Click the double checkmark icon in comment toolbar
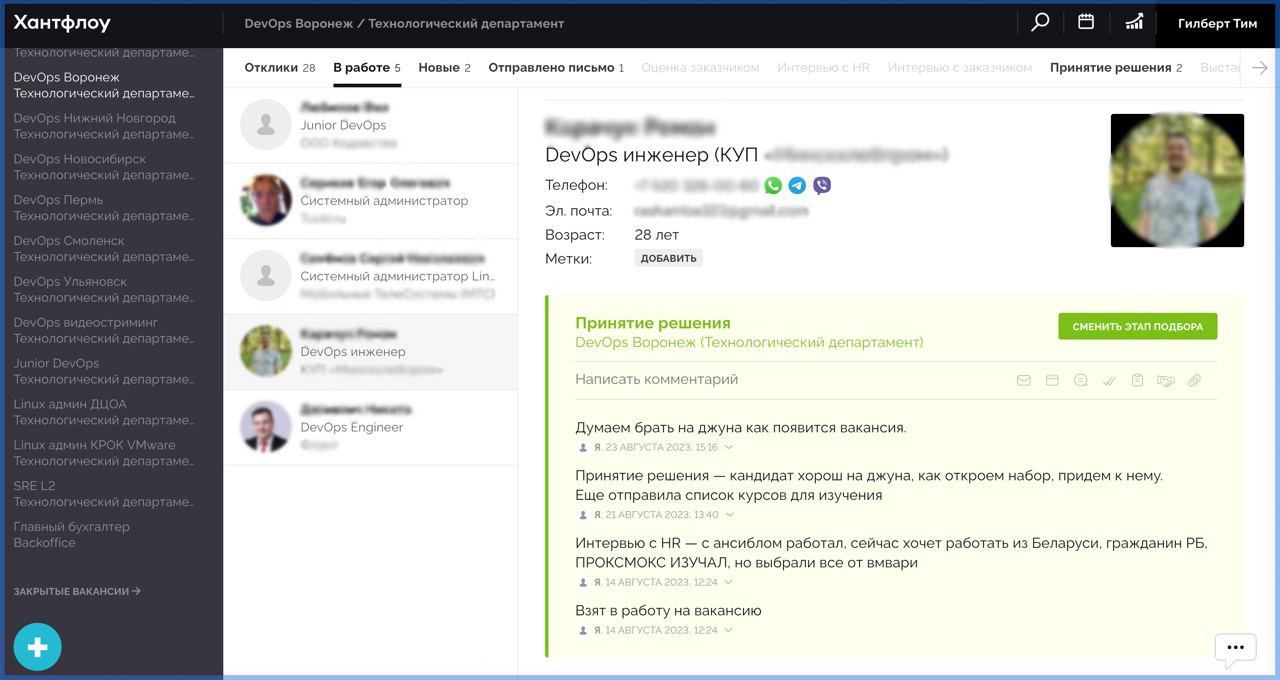The image size is (1280, 680). point(1109,380)
